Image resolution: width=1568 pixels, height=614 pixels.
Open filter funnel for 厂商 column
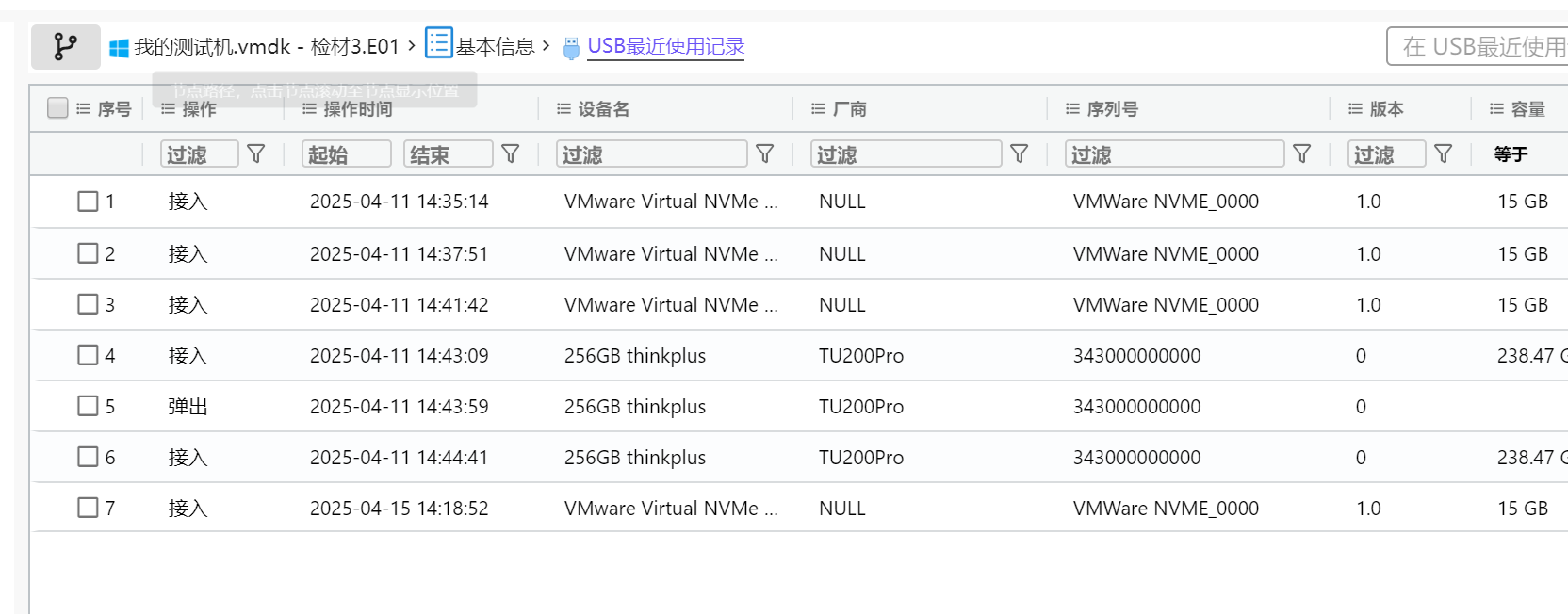[x=1020, y=153]
